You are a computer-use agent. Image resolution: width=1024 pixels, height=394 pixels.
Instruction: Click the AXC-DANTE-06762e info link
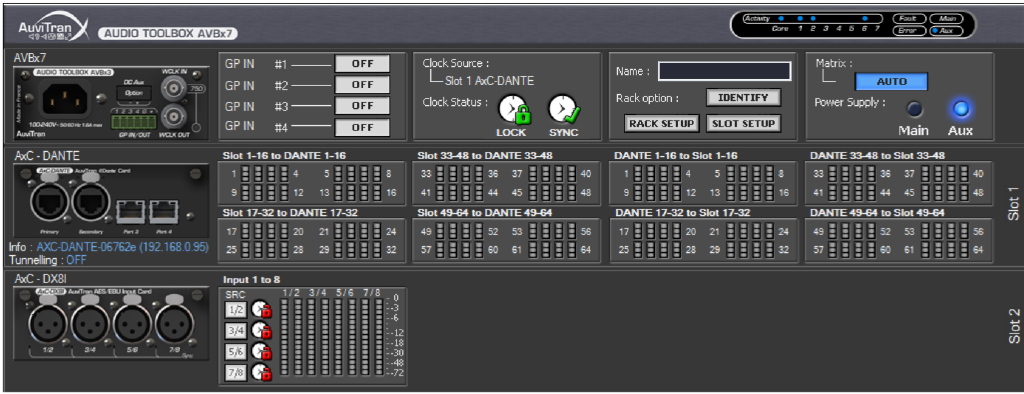123,248
